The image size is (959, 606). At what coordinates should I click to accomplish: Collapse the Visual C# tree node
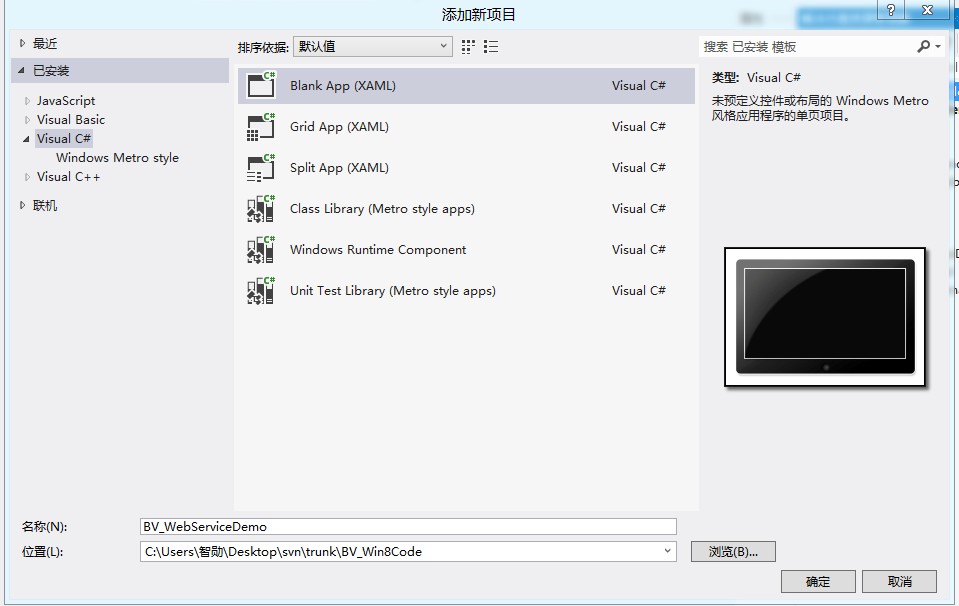(25, 138)
